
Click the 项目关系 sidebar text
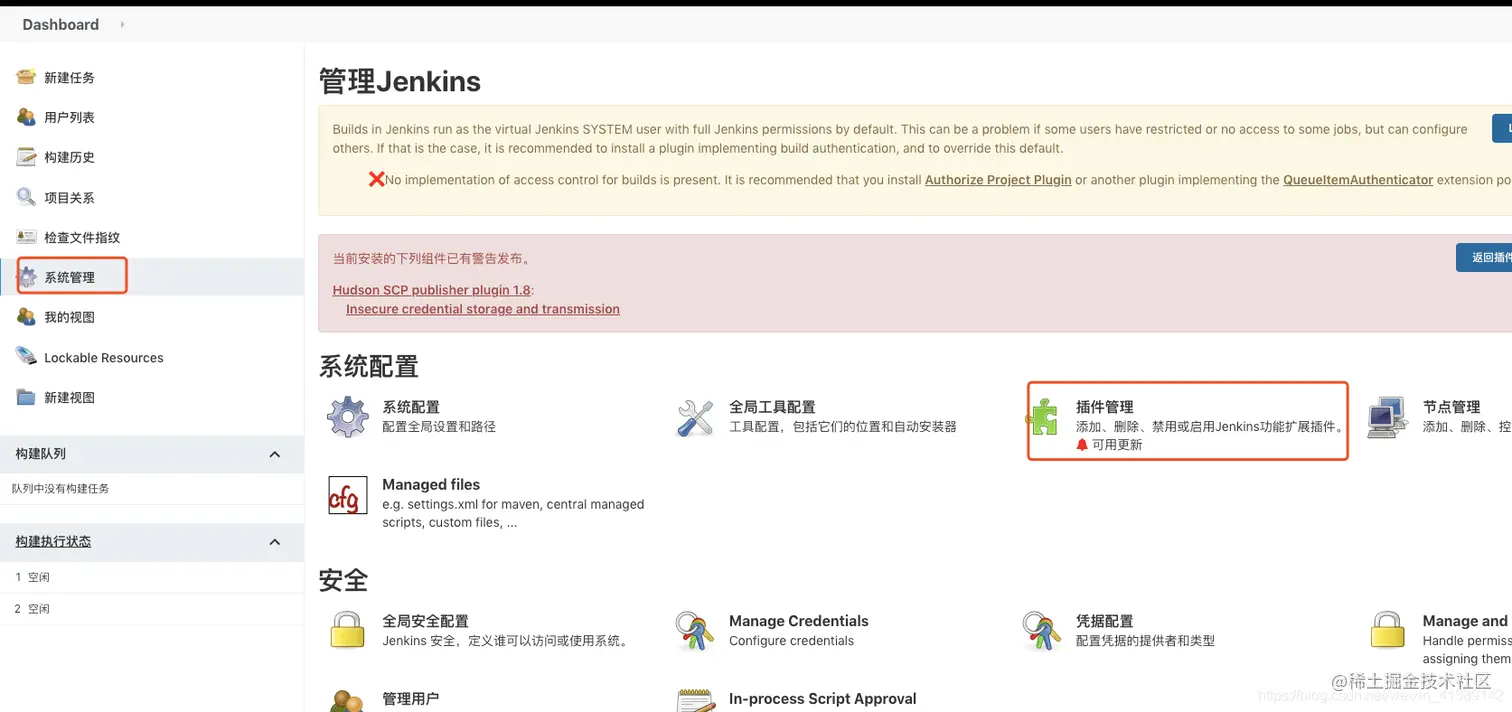[69, 197]
